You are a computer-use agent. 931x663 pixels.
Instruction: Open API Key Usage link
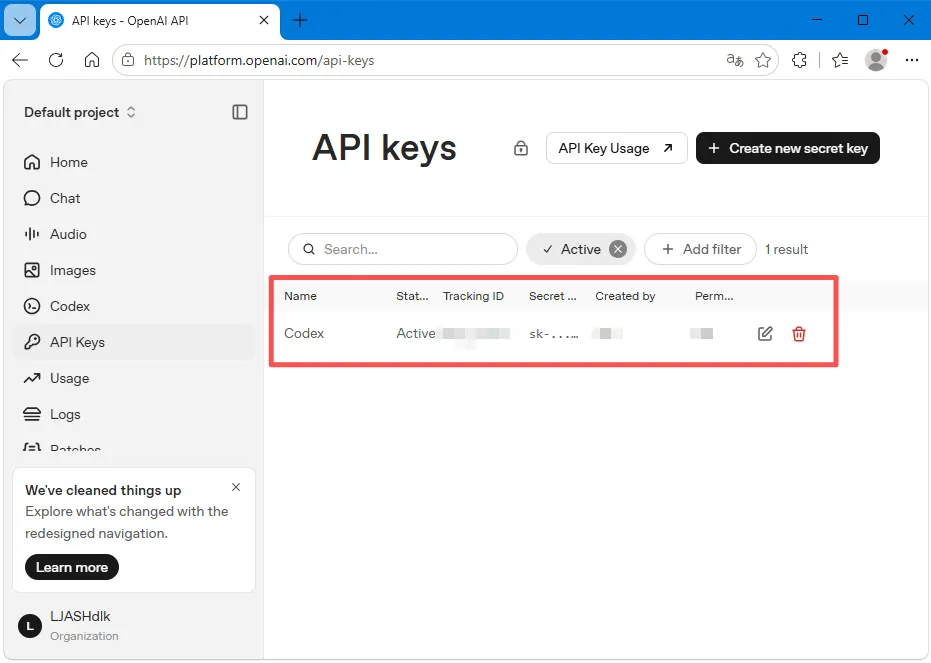tap(616, 148)
